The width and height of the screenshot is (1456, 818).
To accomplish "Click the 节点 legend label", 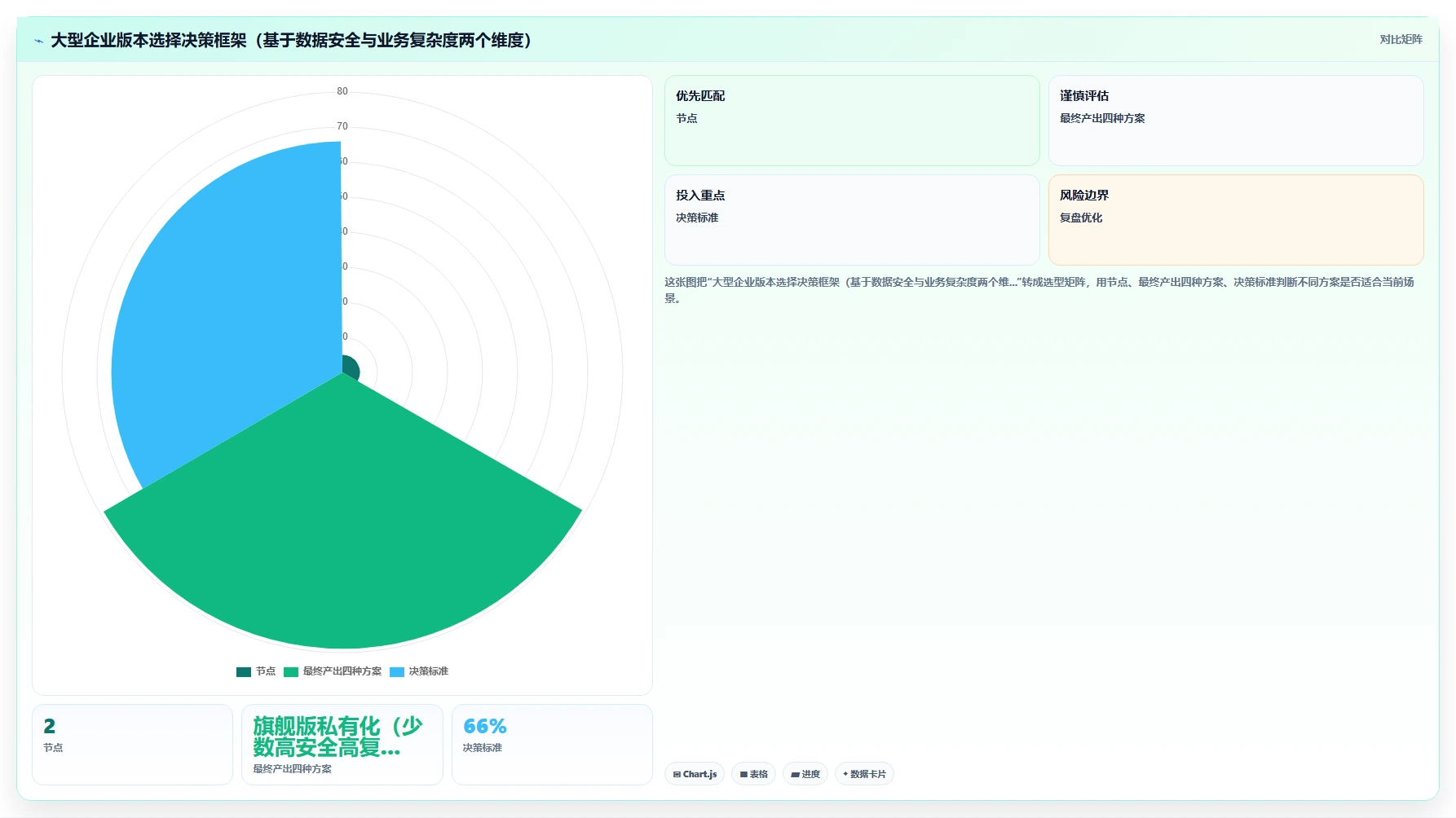I will coord(266,671).
